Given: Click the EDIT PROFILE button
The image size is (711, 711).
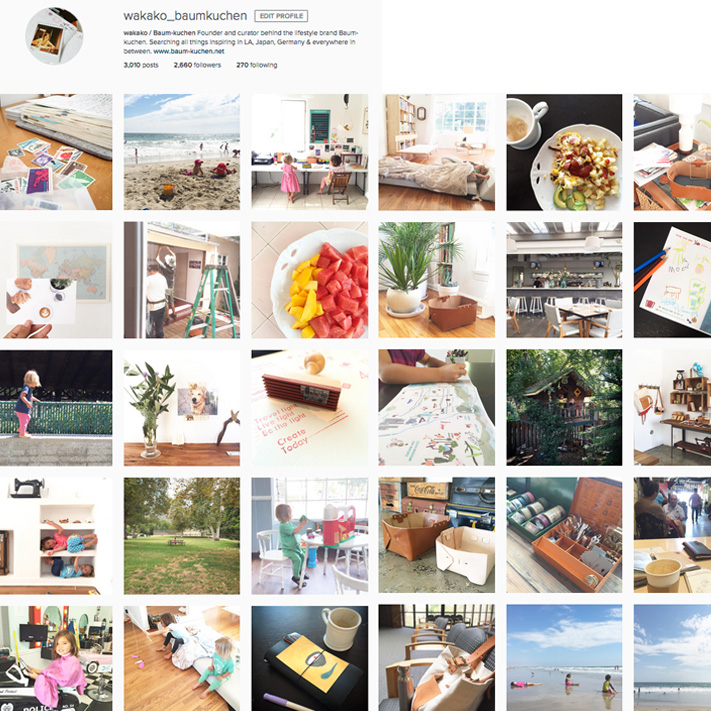Looking at the screenshot, I should tap(281, 16).
